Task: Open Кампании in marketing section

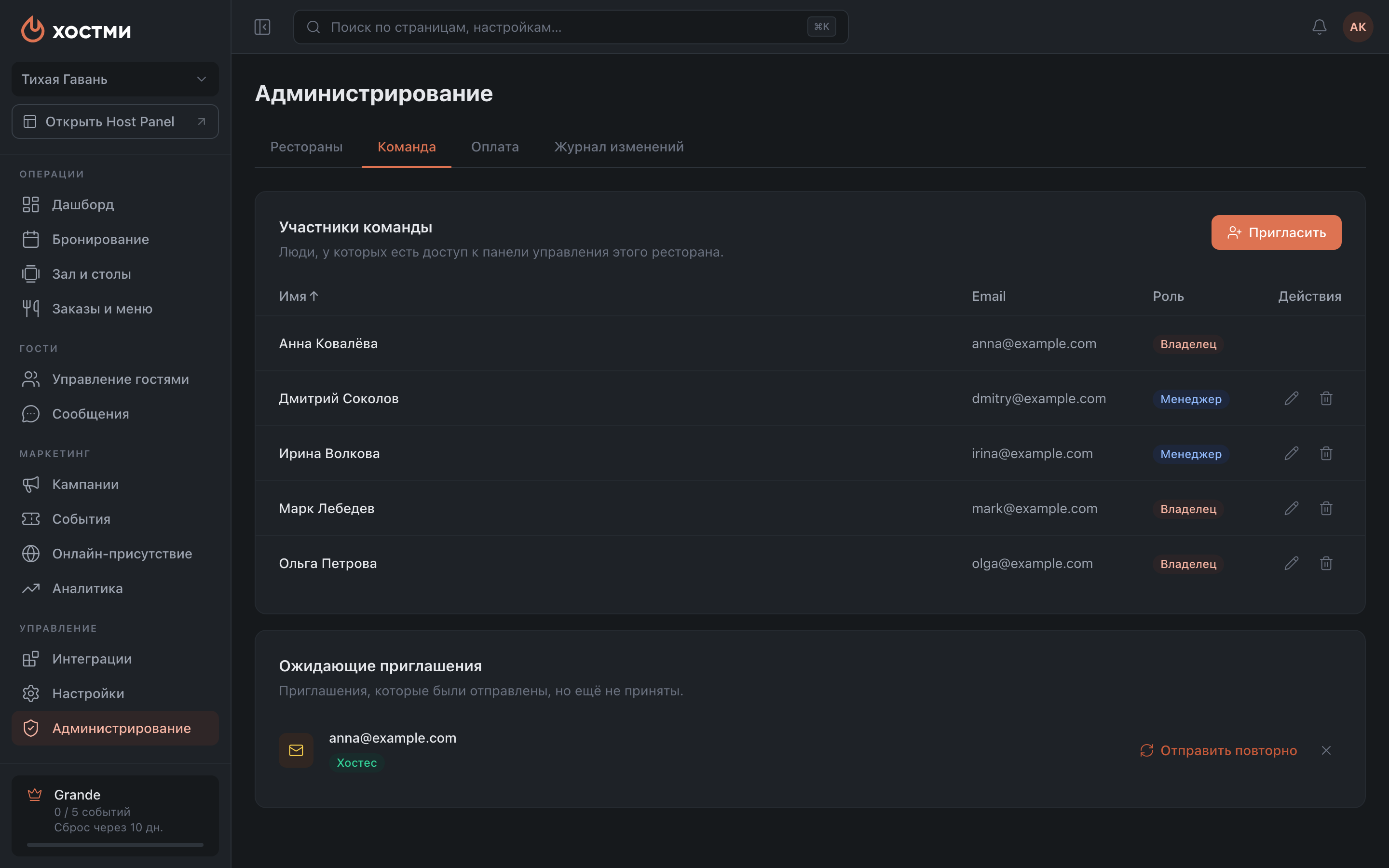Action: pos(115,484)
